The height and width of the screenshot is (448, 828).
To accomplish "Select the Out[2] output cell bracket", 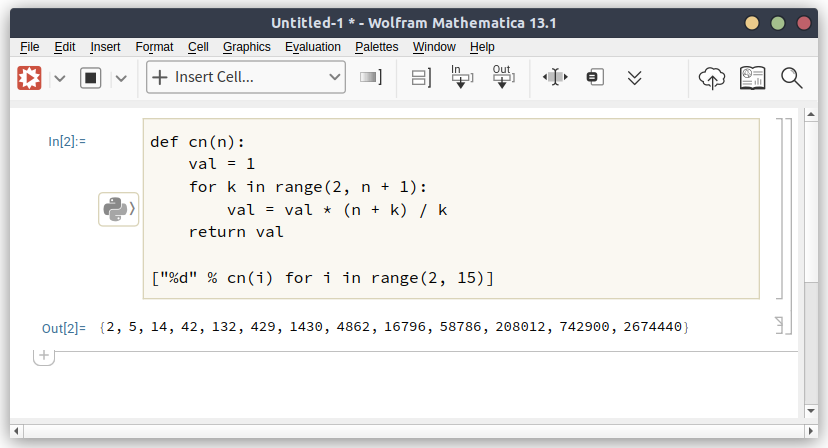I will pos(779,325).
